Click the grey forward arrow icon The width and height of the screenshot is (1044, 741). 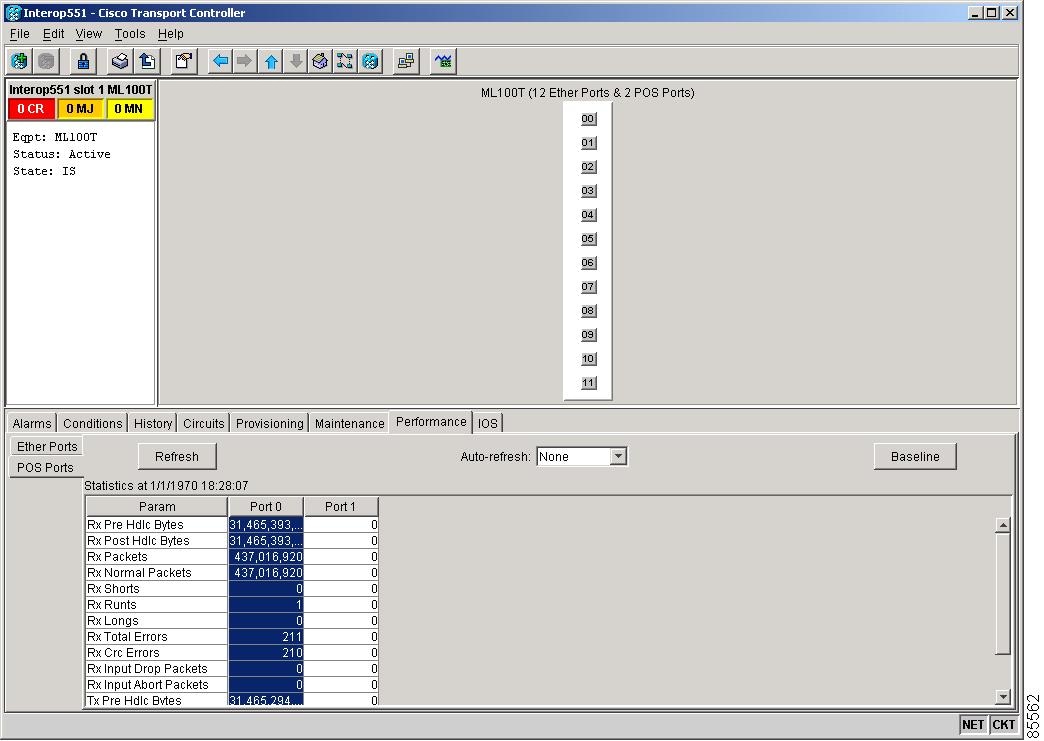(x=245, y=61)
